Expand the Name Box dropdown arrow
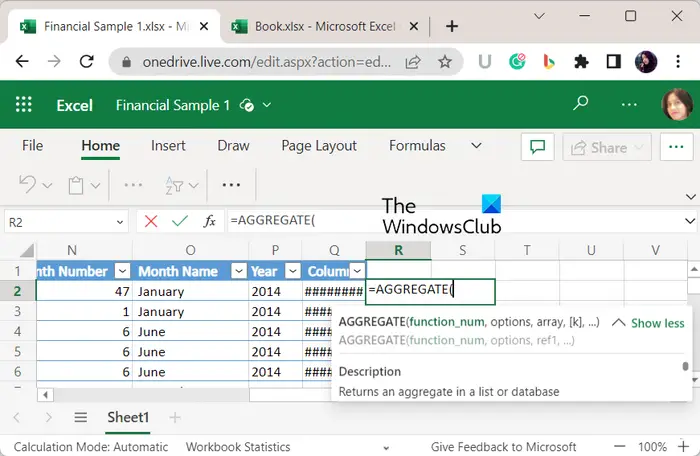 pyautogui.click(x=120, y=222)
